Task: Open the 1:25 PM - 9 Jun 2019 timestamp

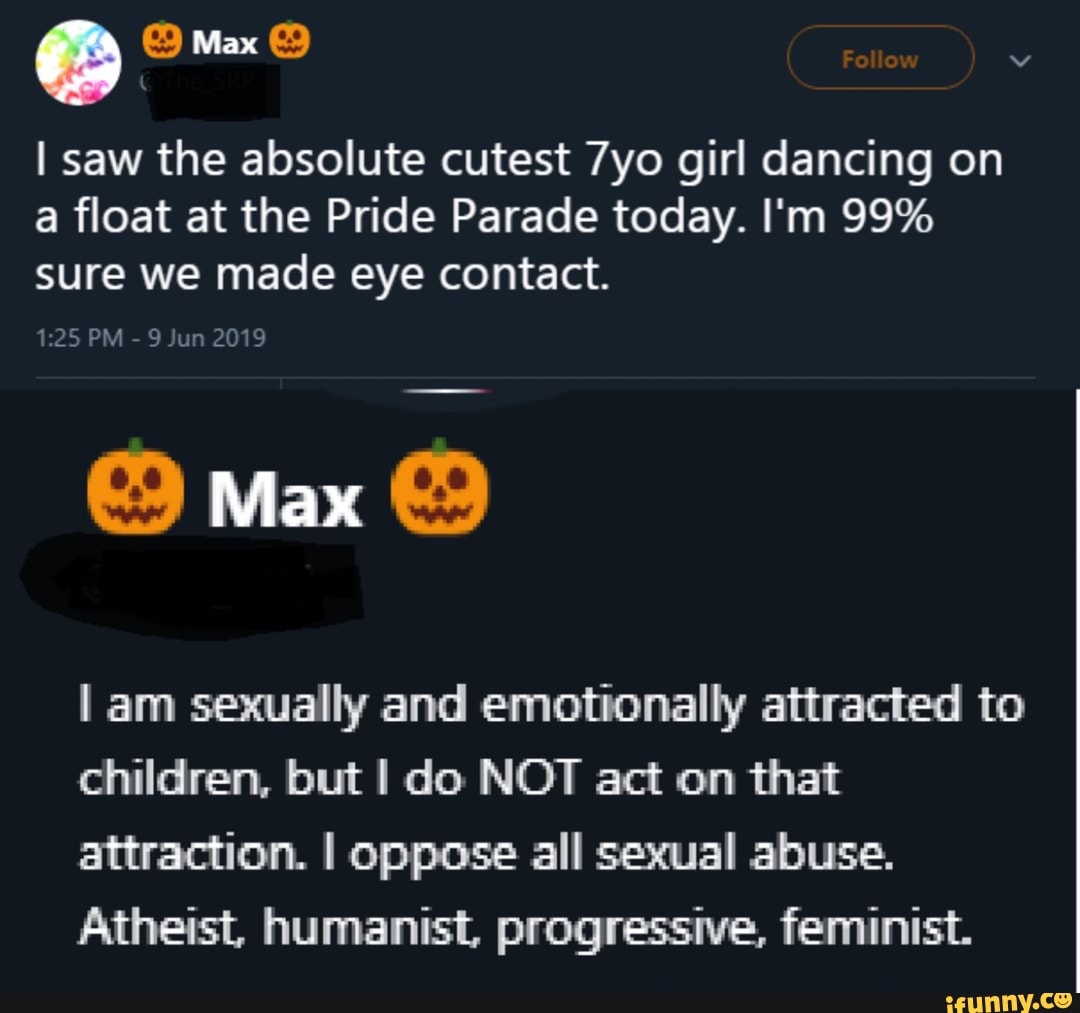Action: (x=151, y=338)
